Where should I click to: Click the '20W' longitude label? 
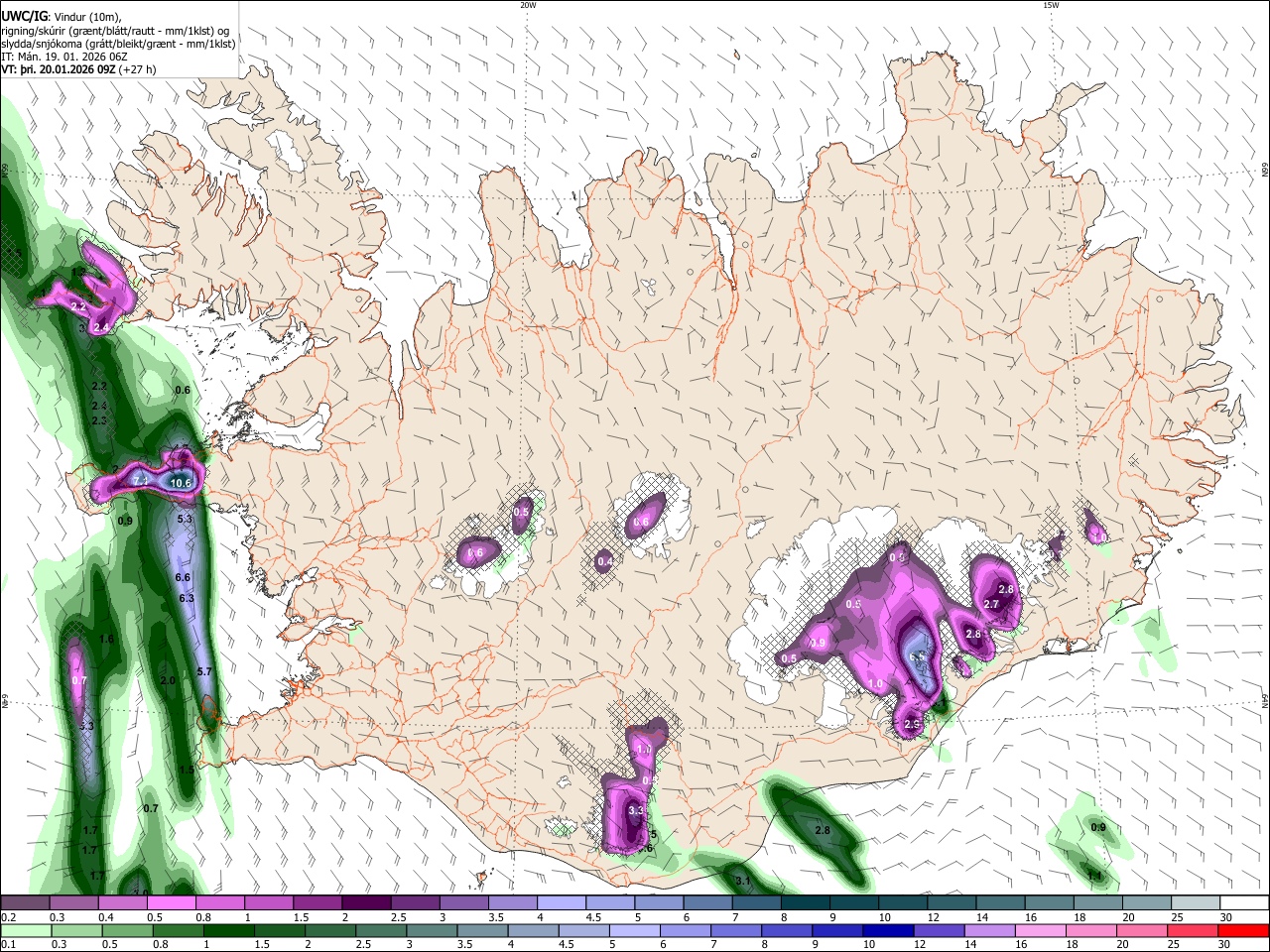[528, 5]
